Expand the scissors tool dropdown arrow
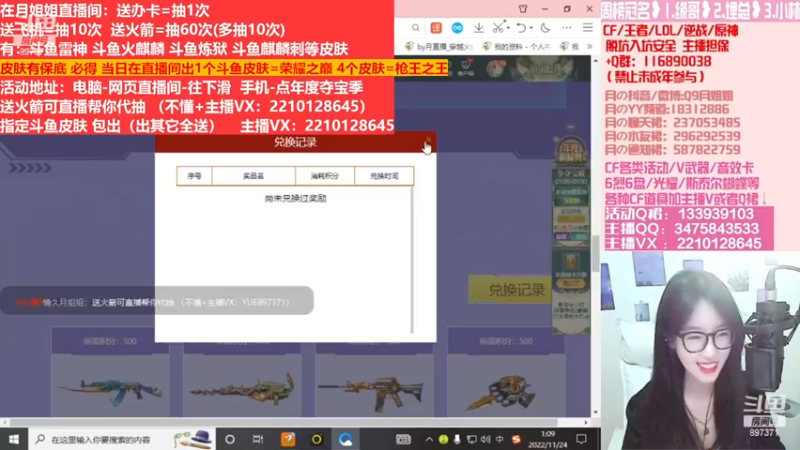800x450 pixels. [508, 28]
